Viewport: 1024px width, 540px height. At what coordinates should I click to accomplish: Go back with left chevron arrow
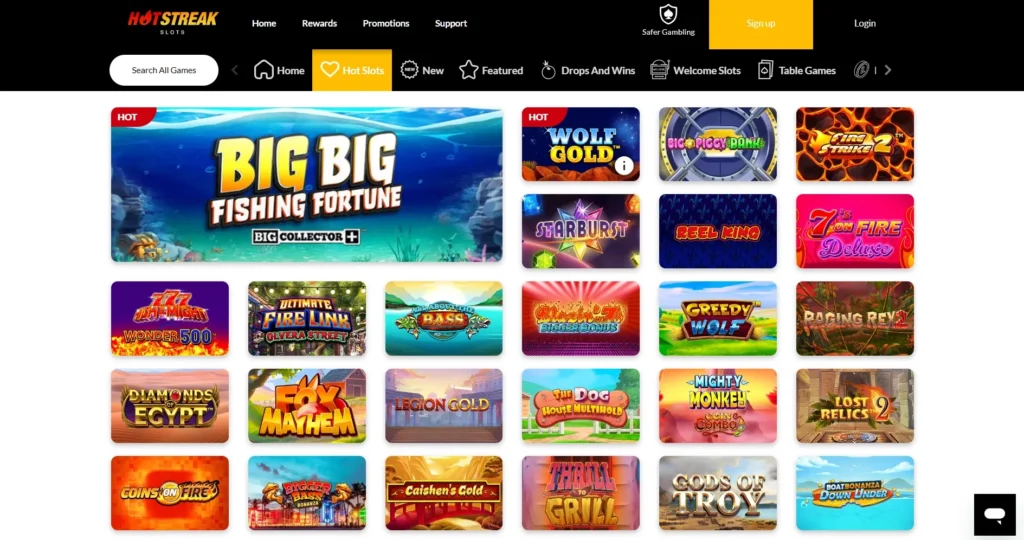click(x=234, y=70)
